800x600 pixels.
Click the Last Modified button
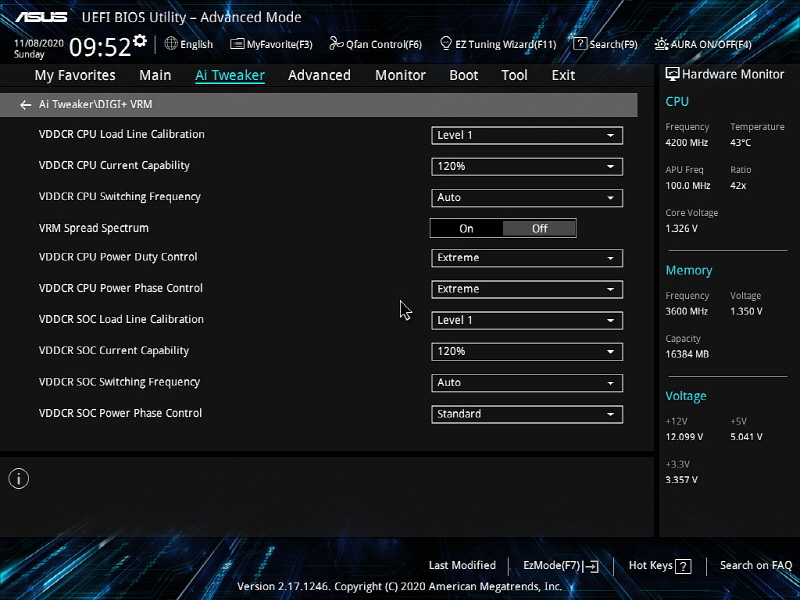coord(462,565)
